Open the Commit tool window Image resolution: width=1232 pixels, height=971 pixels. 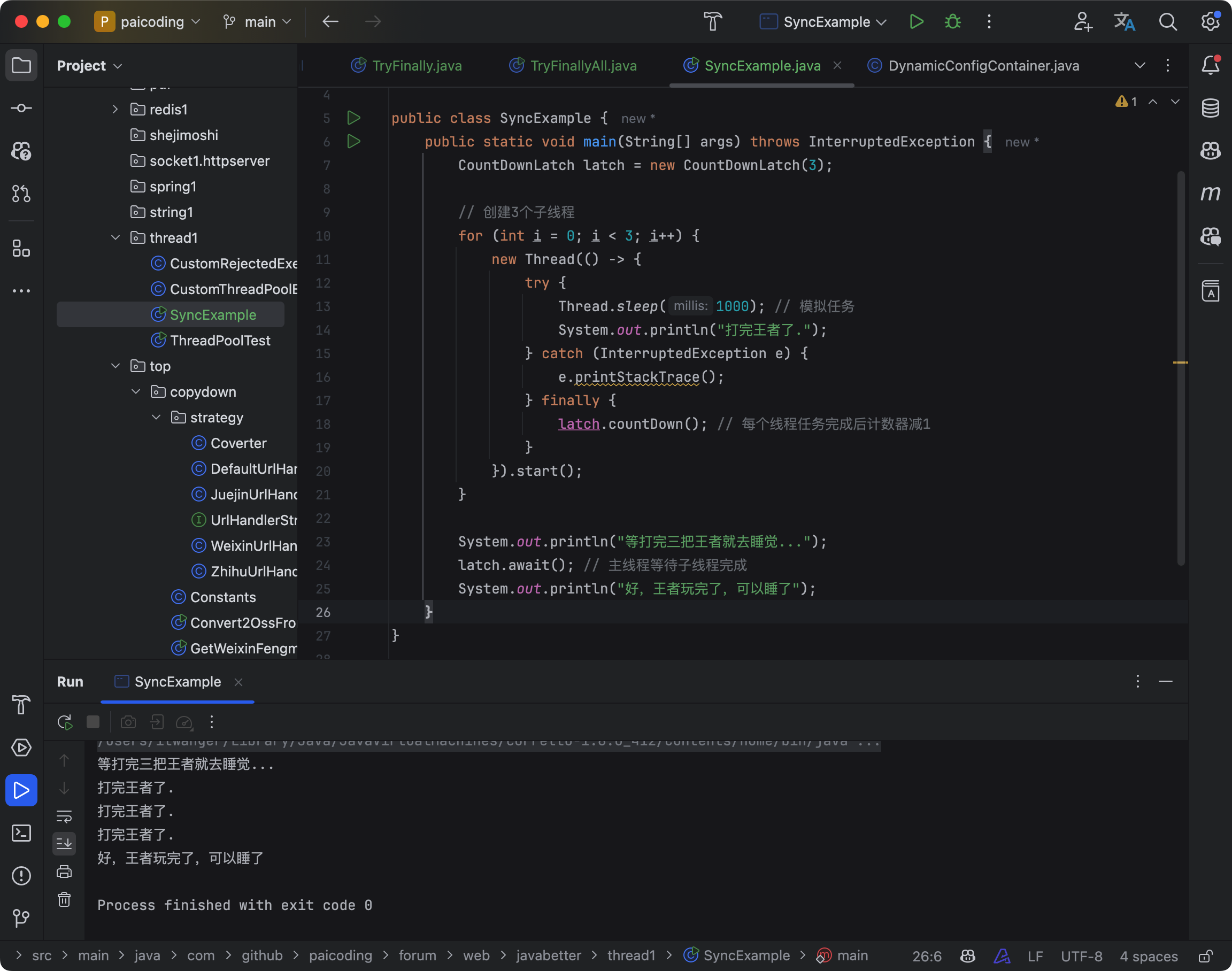pyautogui.click(x=21, y=108)
